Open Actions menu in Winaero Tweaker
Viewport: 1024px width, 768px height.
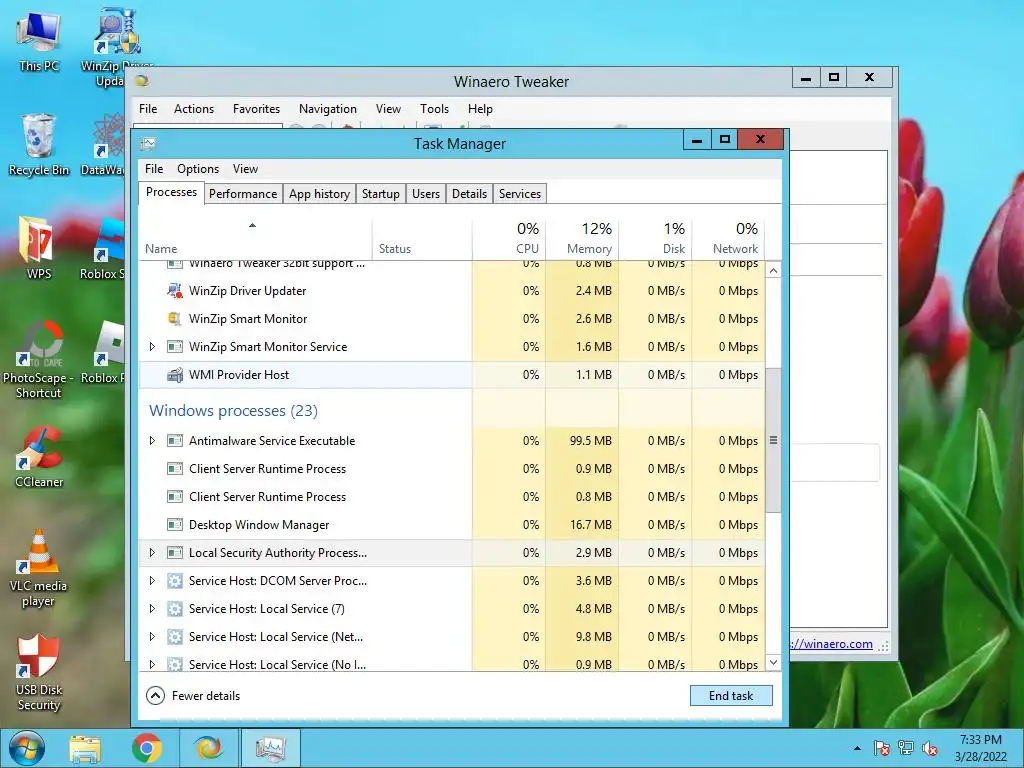point(194,109)
